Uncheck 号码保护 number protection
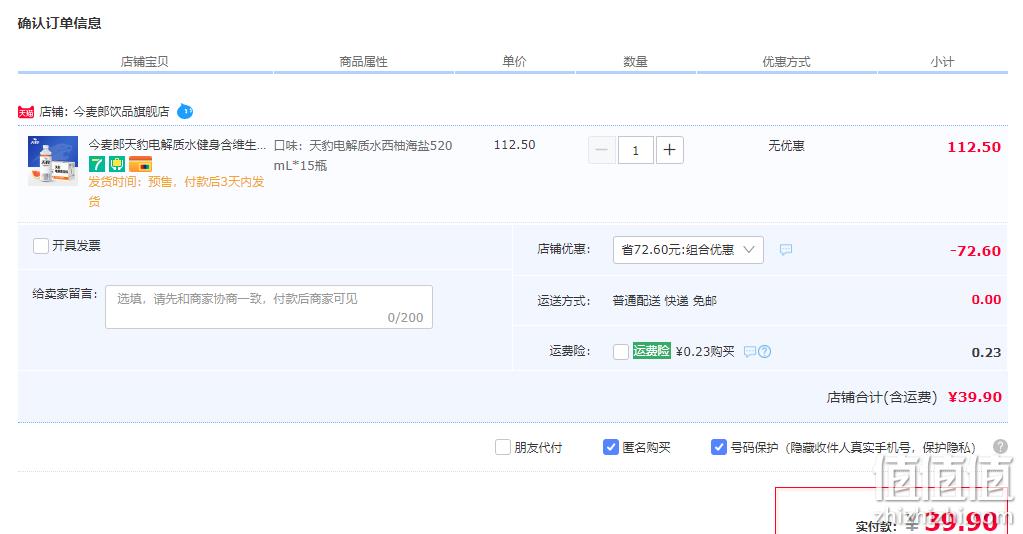1023x534 pixels. (x=718, y=447)
